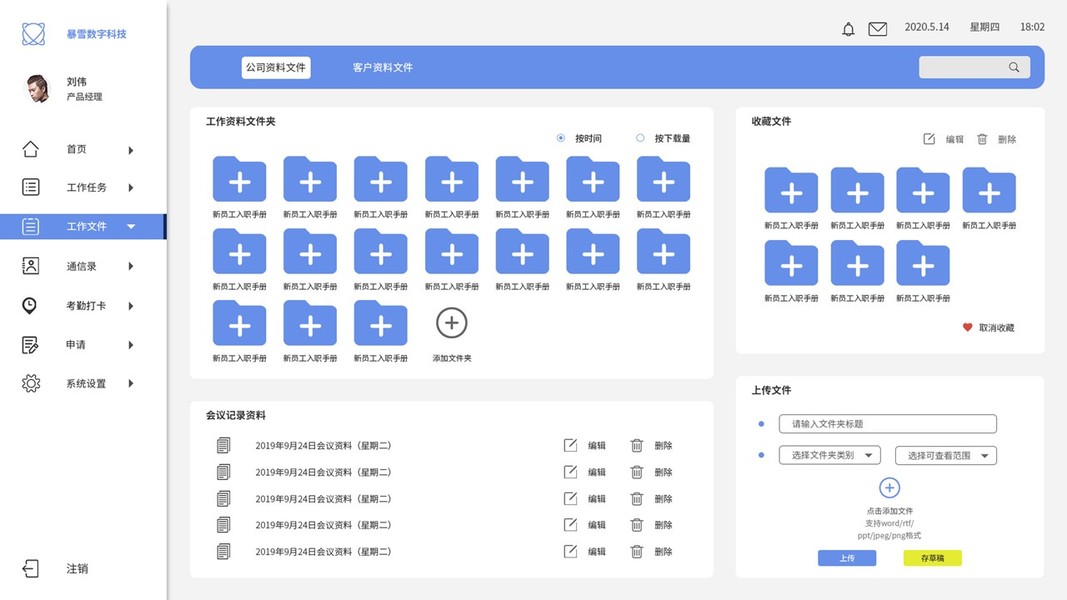Click edit icon of the first meeting record

(570, 446)
